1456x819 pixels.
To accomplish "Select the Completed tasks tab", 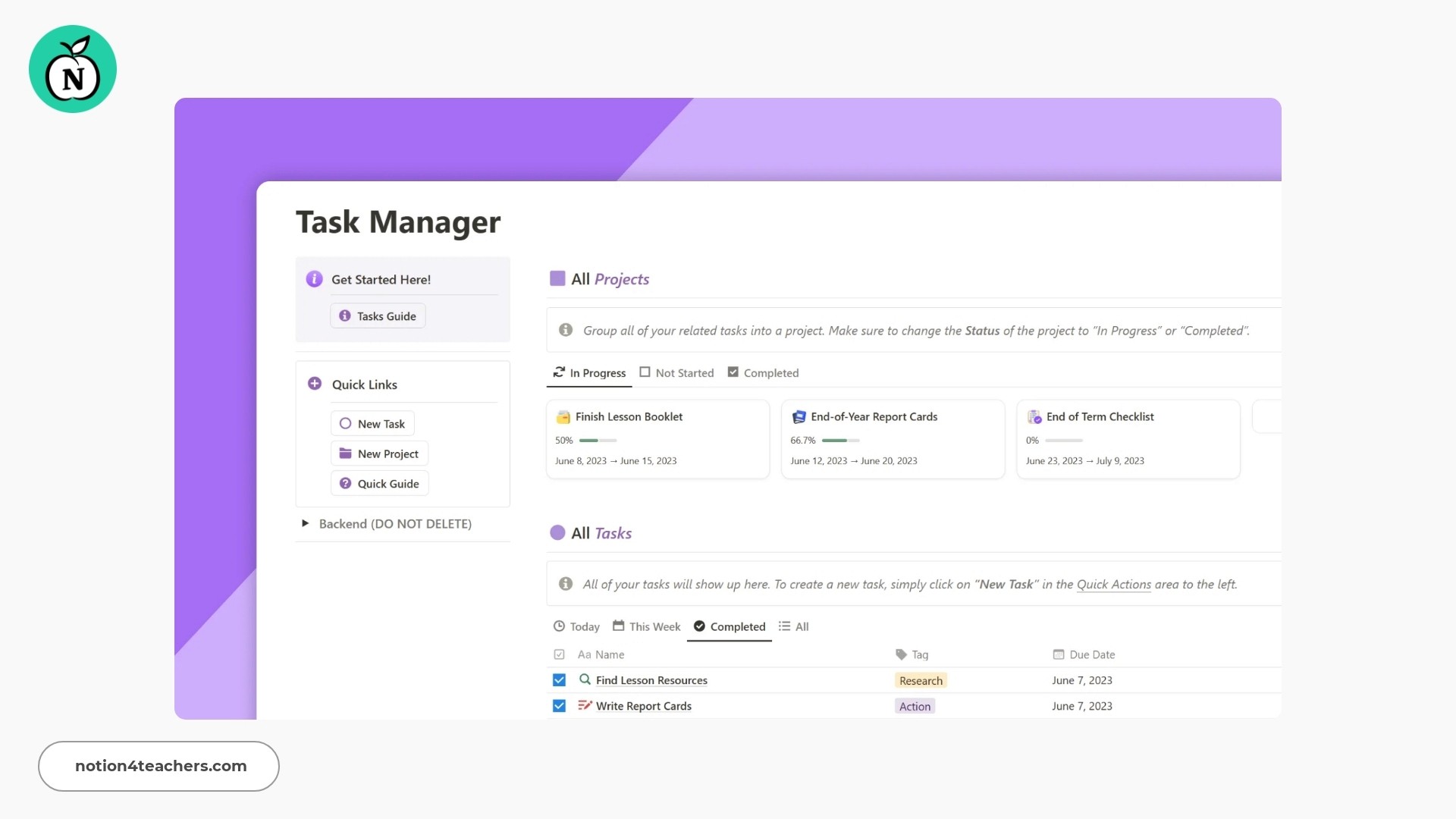I will [x=729, y=626].
